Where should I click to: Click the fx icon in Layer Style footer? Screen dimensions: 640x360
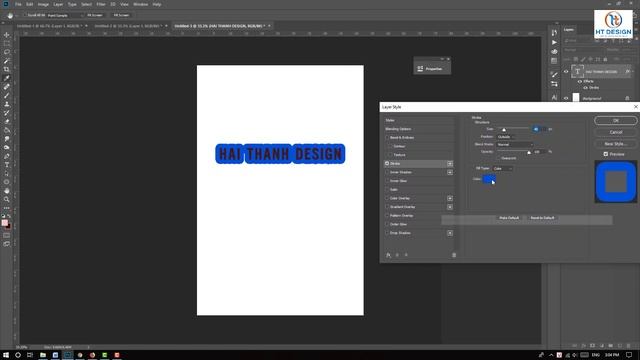pos(388,255)
